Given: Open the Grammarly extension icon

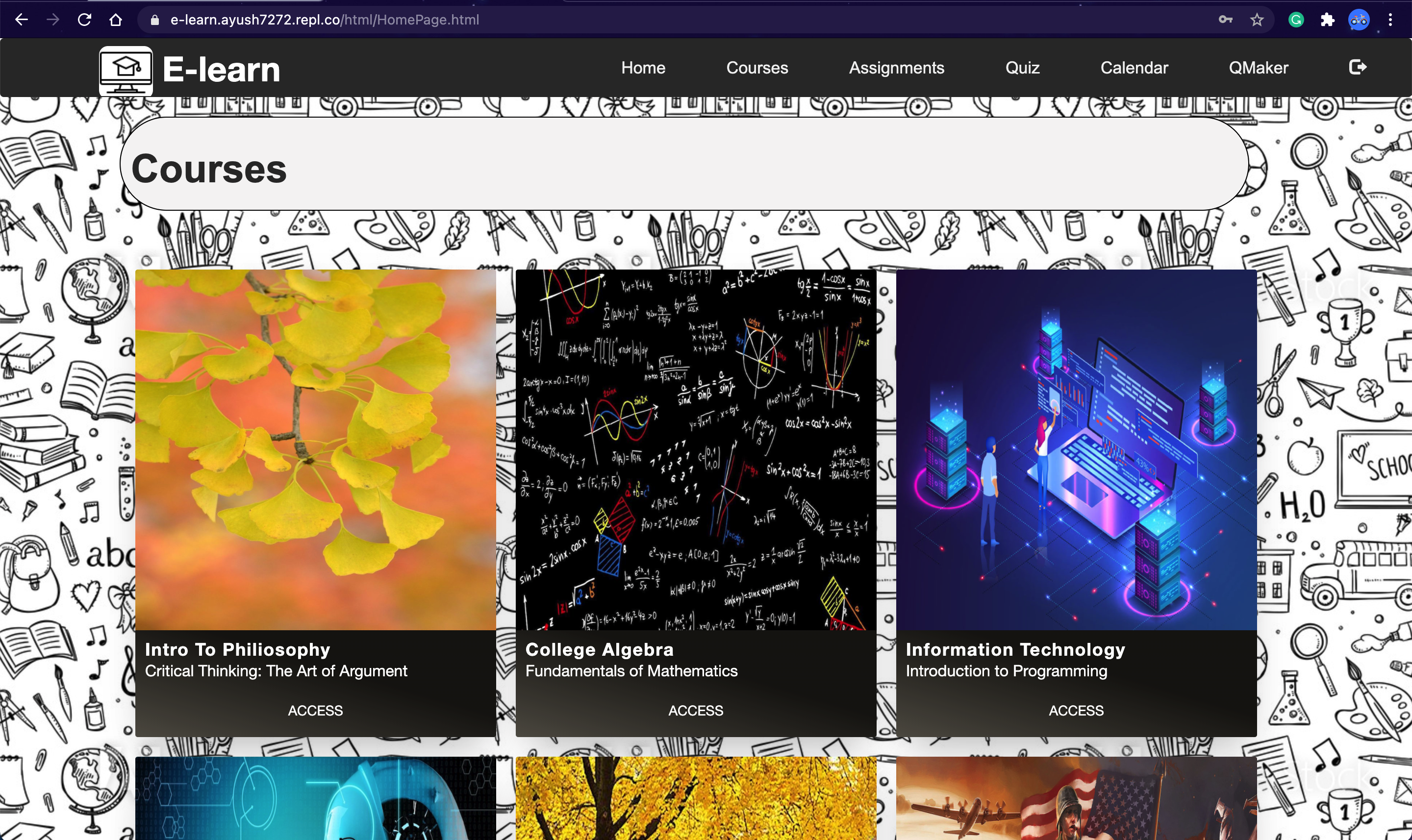Looking at the screenshot, I should pos(1296,20).
